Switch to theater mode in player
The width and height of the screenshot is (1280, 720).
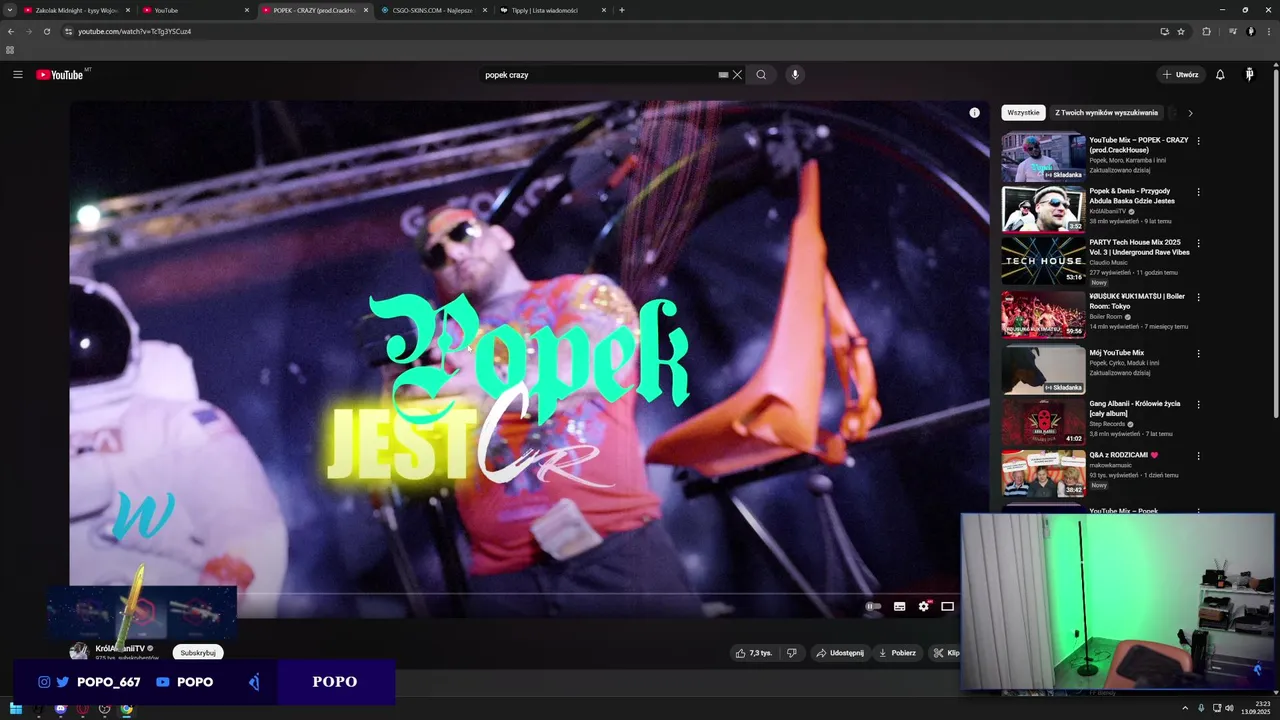[947, 606]
